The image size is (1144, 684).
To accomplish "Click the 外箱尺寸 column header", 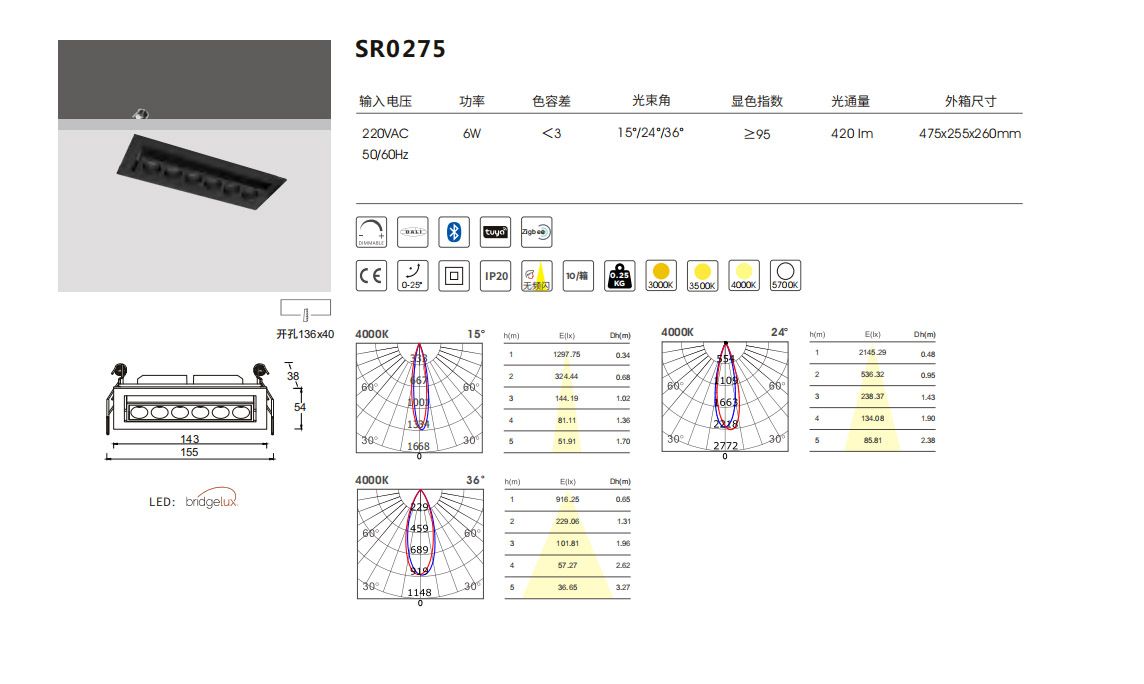I will point(970,101).
